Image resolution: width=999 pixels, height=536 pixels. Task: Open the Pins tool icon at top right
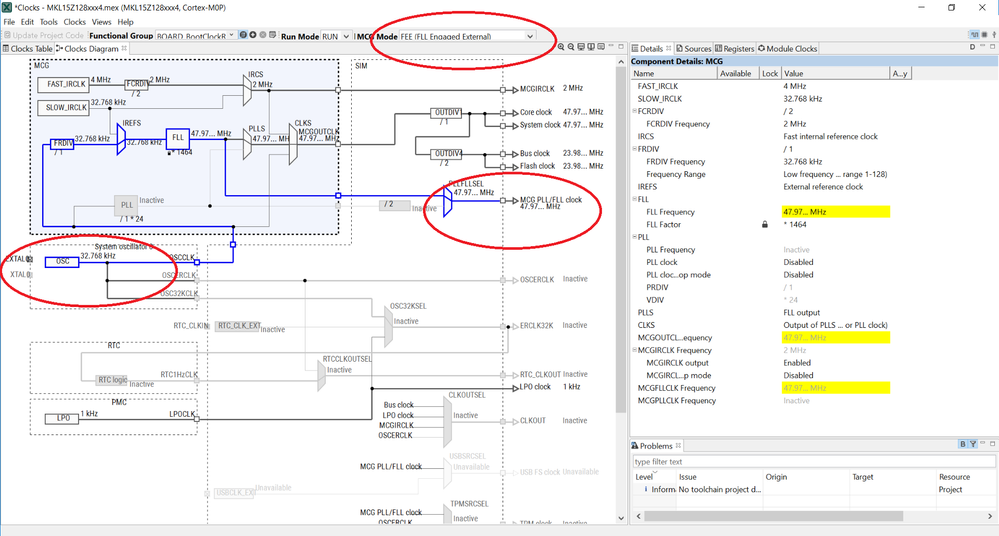984,34
